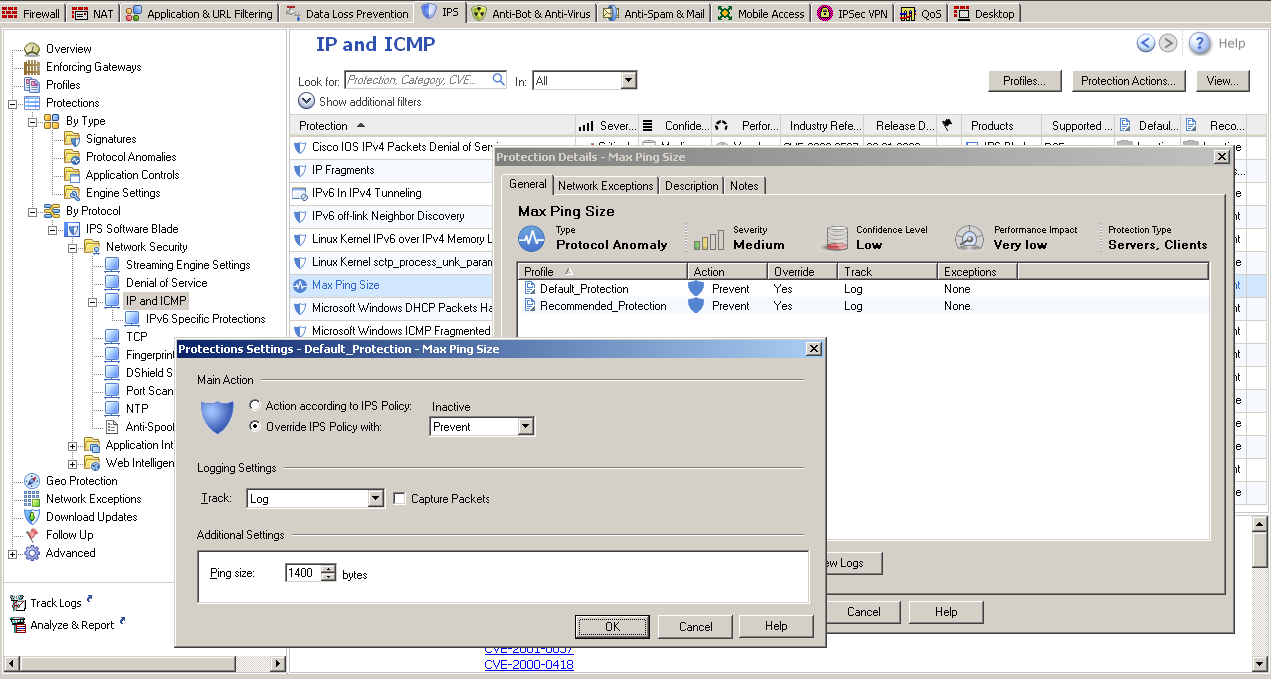Click OK in Protections Settings dialog
The height and width of the screenshot is (680, 1271).
pos(612,626)
